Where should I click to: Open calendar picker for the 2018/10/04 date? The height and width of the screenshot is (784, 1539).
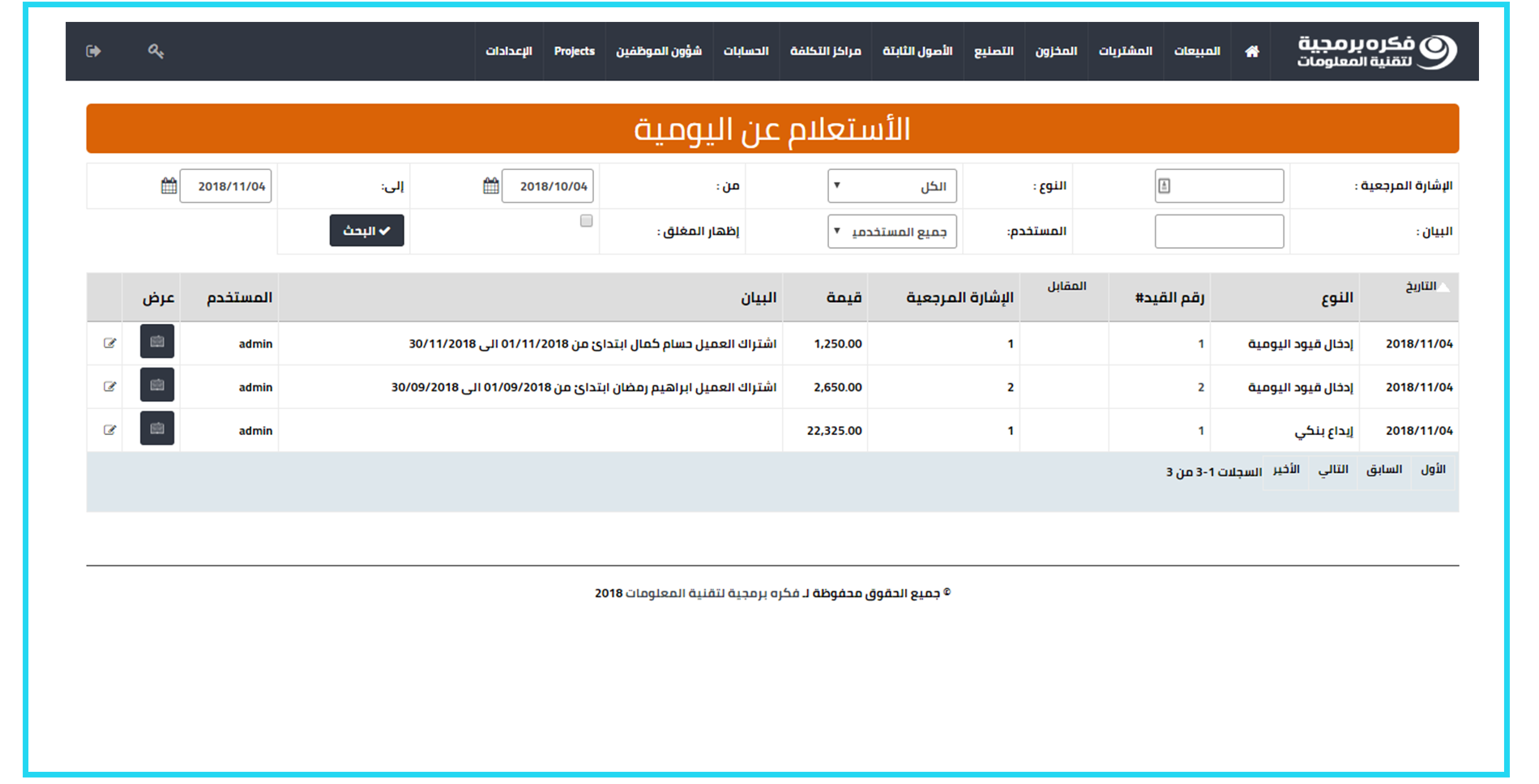tap(491, 186)
